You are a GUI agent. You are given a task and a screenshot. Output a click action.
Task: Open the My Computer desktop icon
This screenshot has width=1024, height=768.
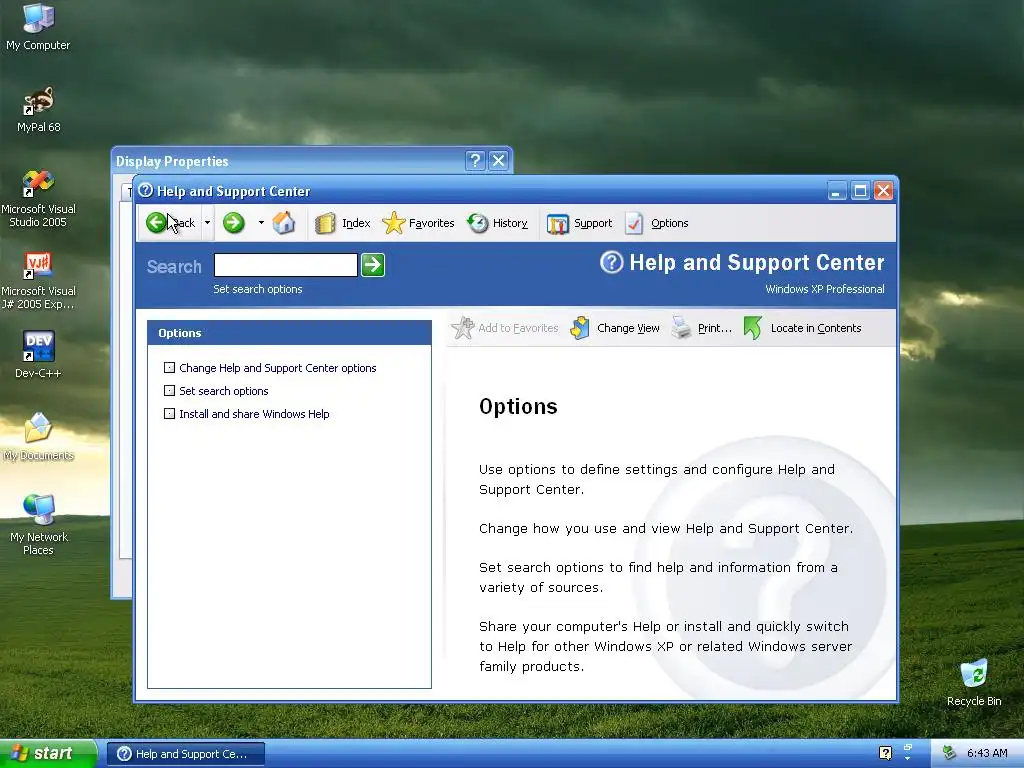tap(39, 27)
